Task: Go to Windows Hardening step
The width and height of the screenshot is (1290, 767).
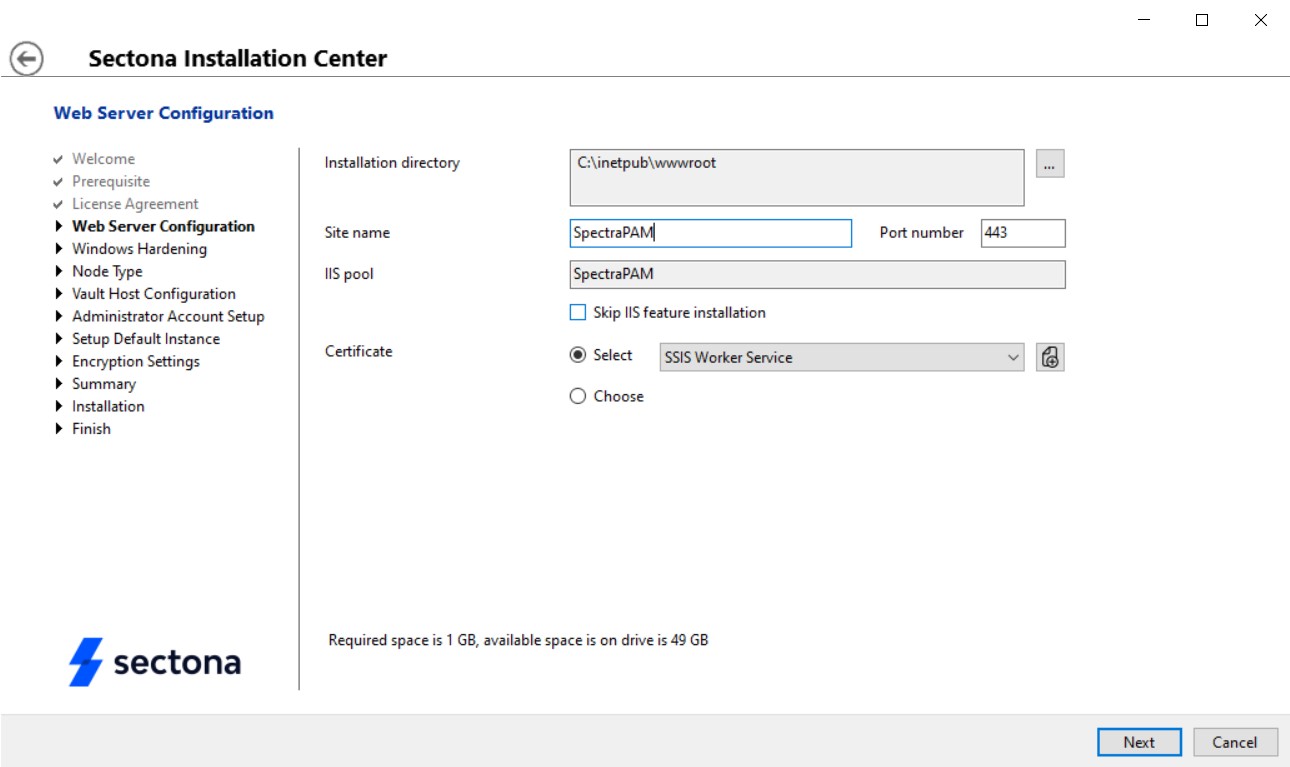Action: click(139, 249)
